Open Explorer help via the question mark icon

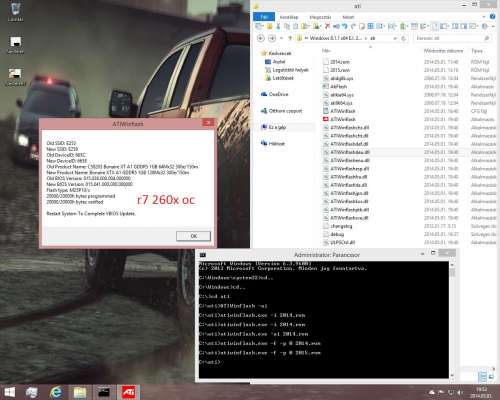[x=492, y=17]
